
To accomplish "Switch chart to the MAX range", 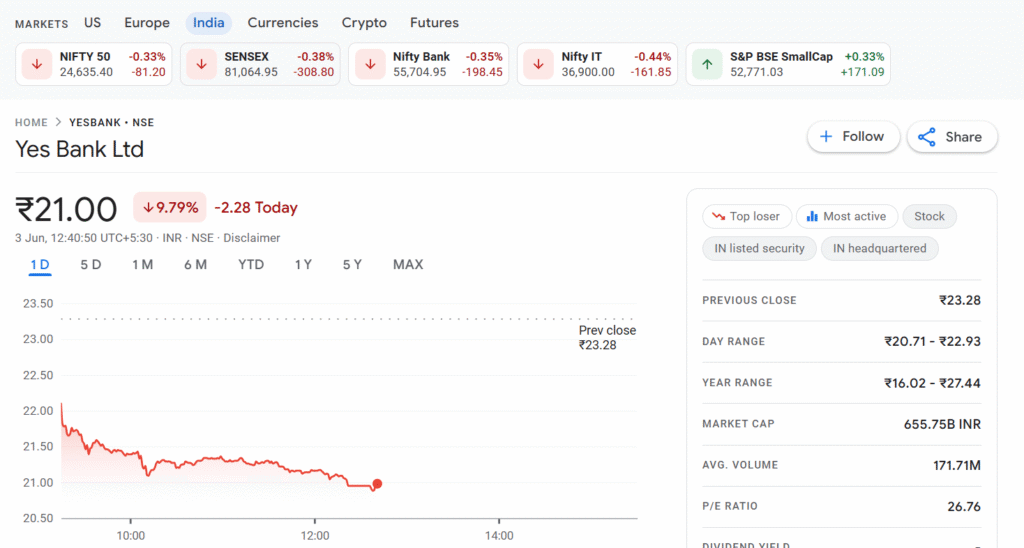I will click(x=408, y=265).
